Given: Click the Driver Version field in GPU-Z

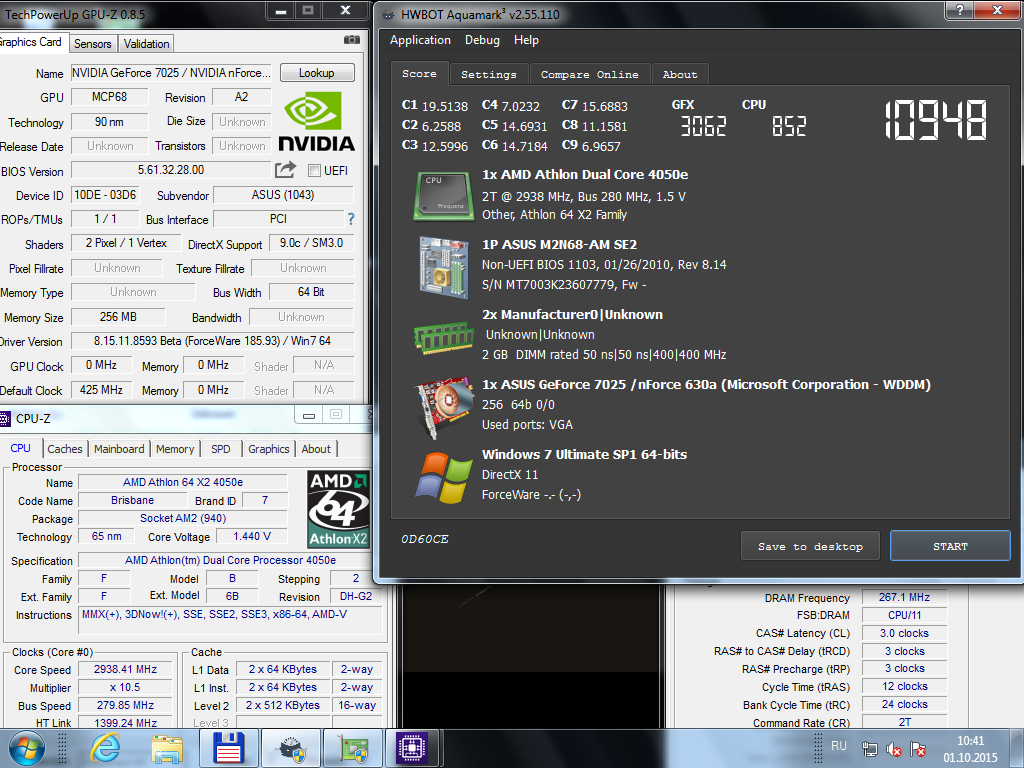Looking at the screenshot, I should 212,341.
